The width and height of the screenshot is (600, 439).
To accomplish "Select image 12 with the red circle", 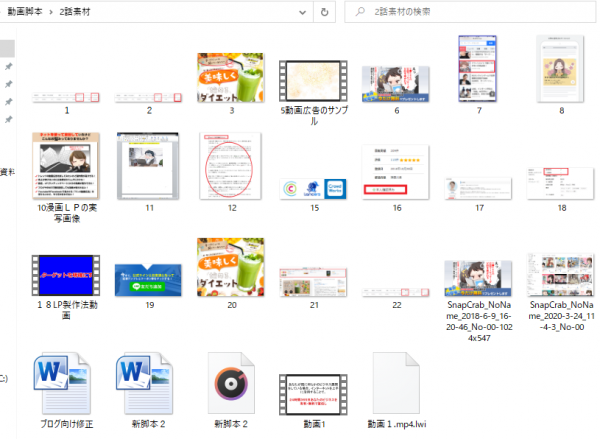I will coord(230,165).
